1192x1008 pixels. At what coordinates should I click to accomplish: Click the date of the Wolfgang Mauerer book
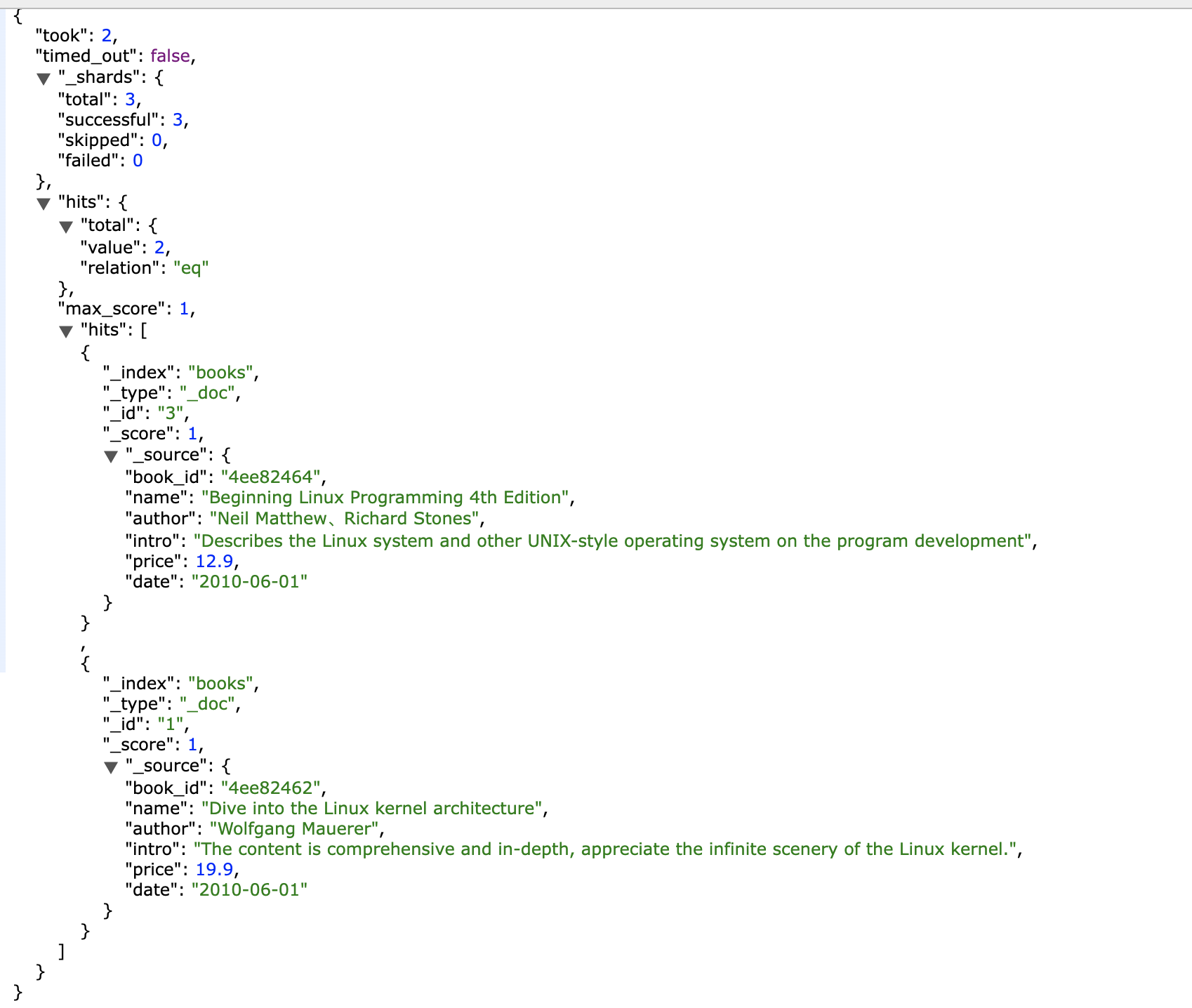click(249, 890)
